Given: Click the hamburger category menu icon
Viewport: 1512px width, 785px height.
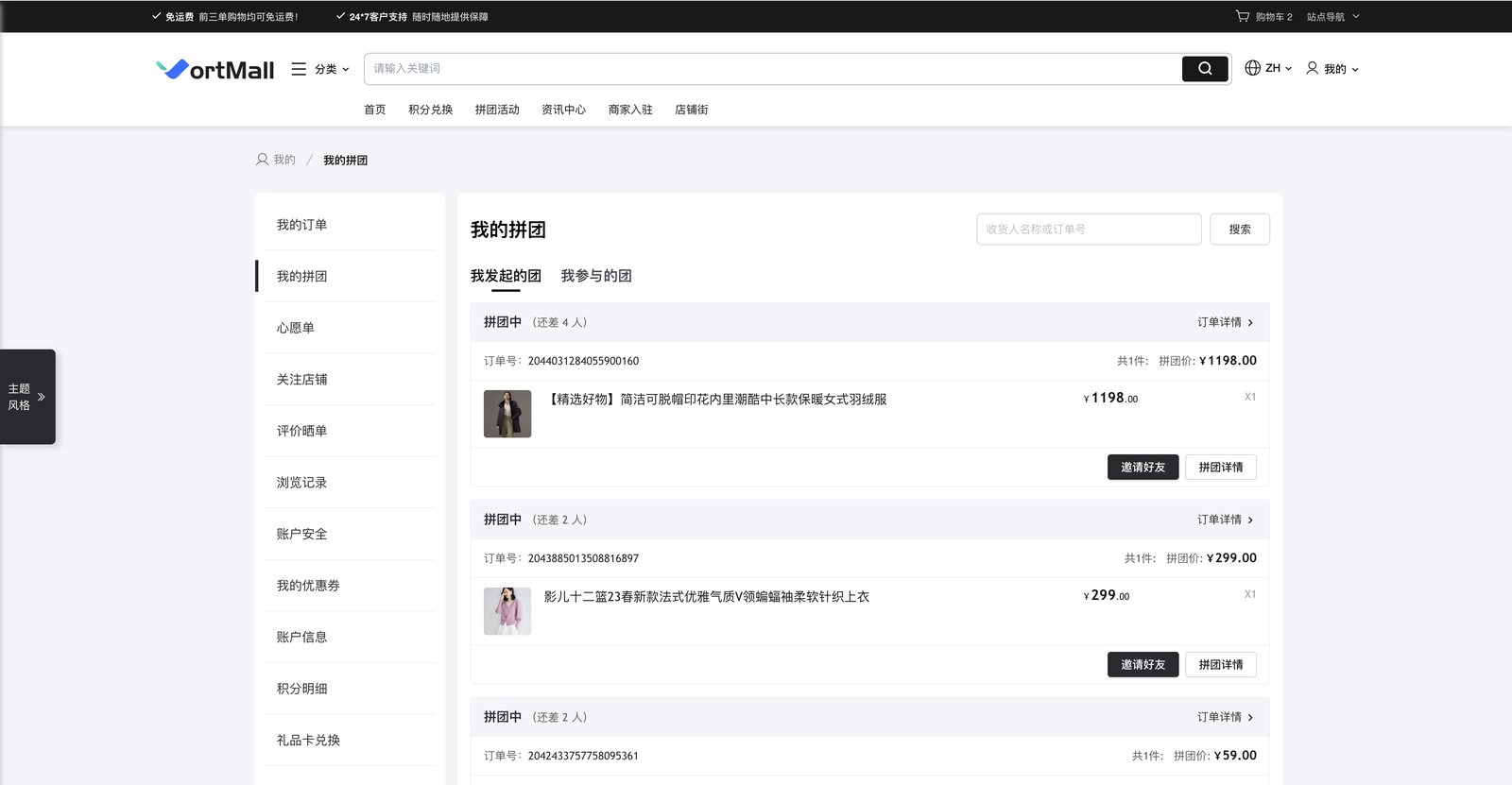Looking at the screenshot, I should pos(299,69).
